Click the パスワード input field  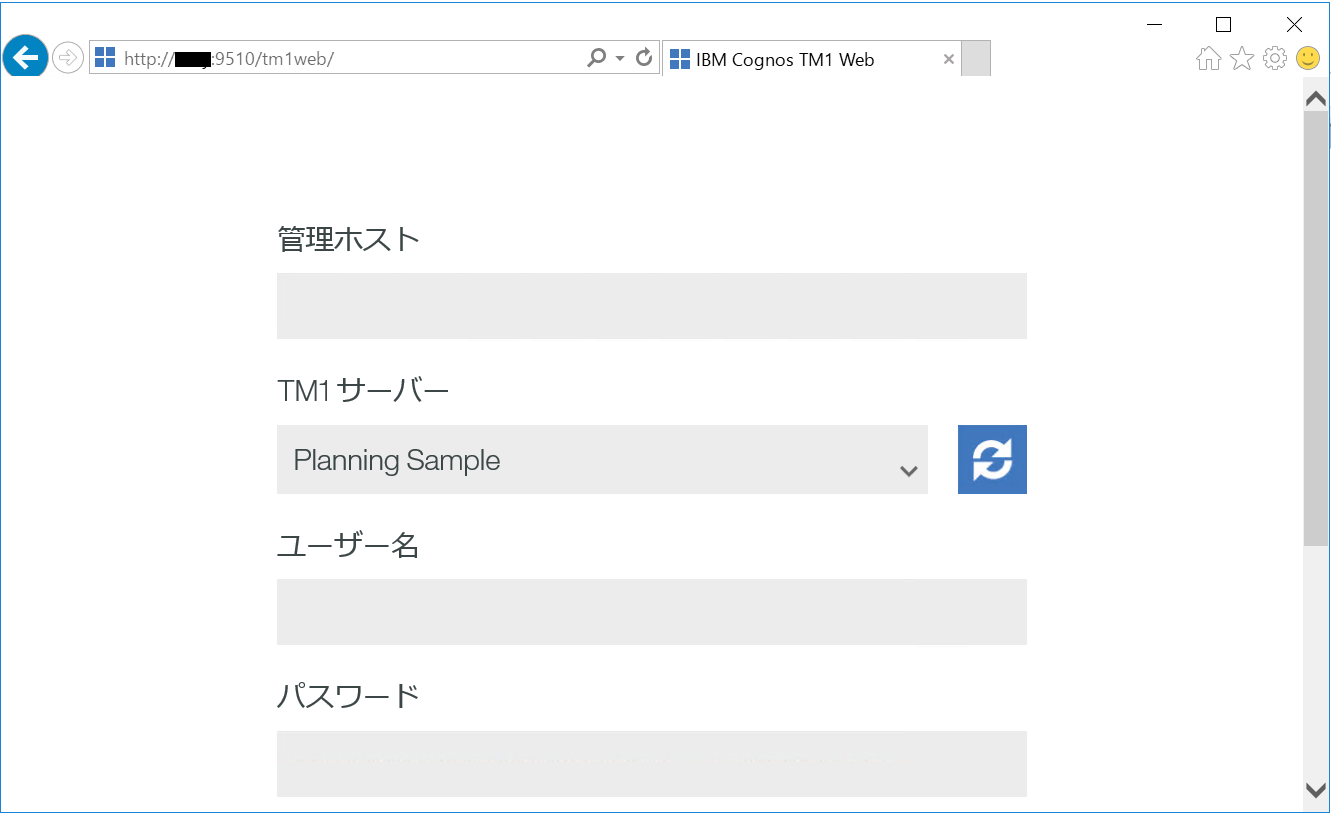point(651,763)
